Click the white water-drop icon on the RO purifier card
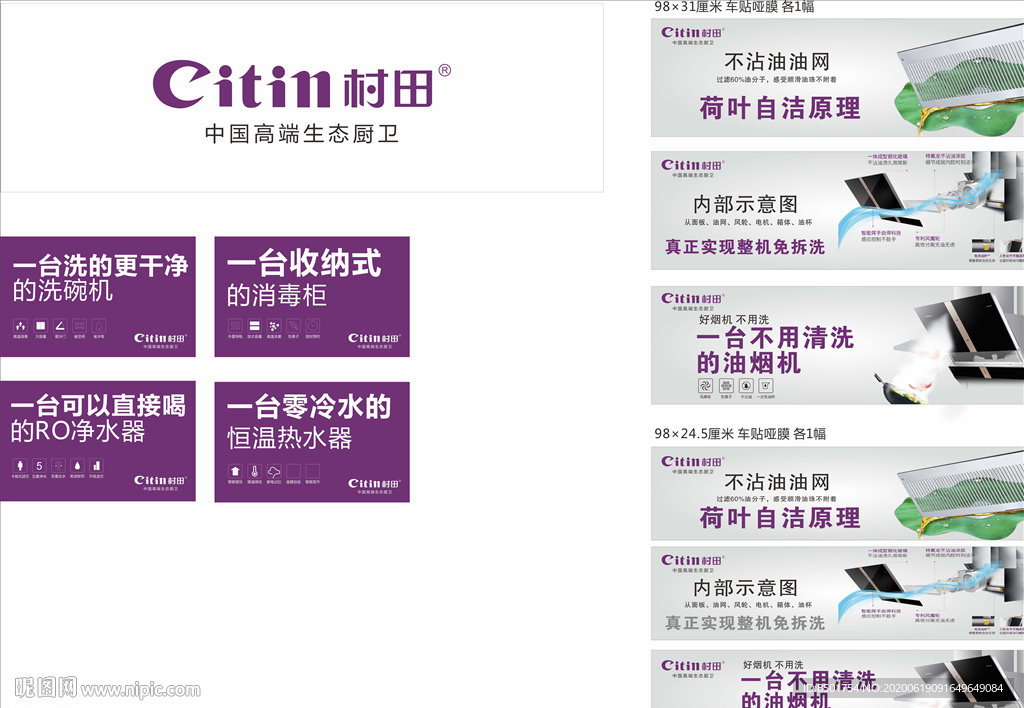 78,466
